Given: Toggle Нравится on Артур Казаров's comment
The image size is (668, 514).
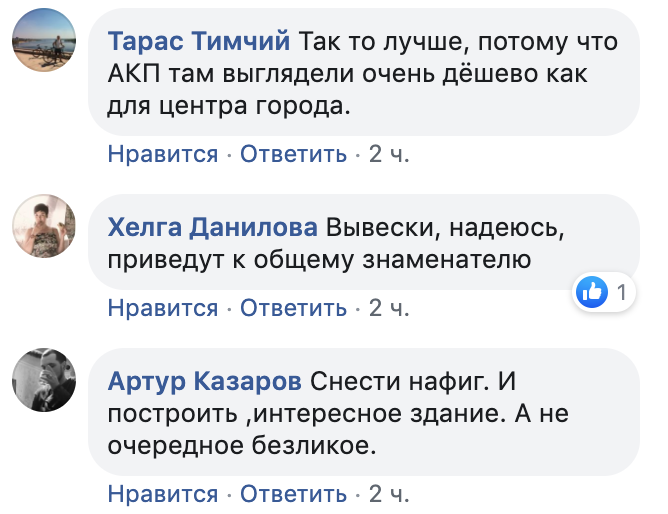Looking at the screenshot, I should [162, 493].
